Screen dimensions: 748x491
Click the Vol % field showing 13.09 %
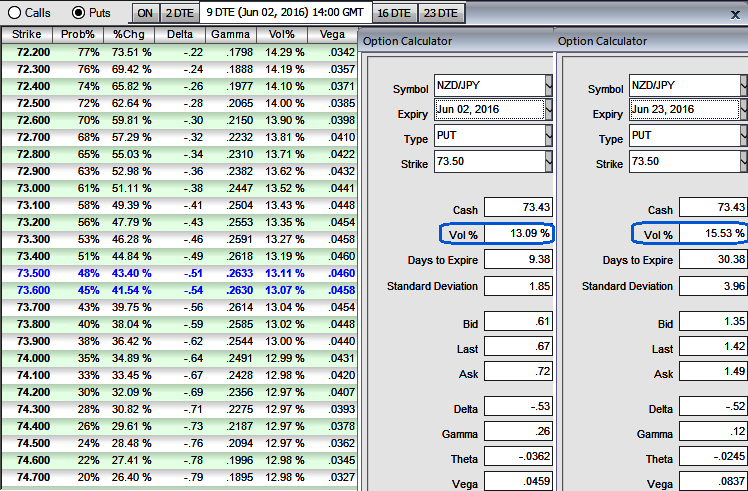(x=518, y=234)
